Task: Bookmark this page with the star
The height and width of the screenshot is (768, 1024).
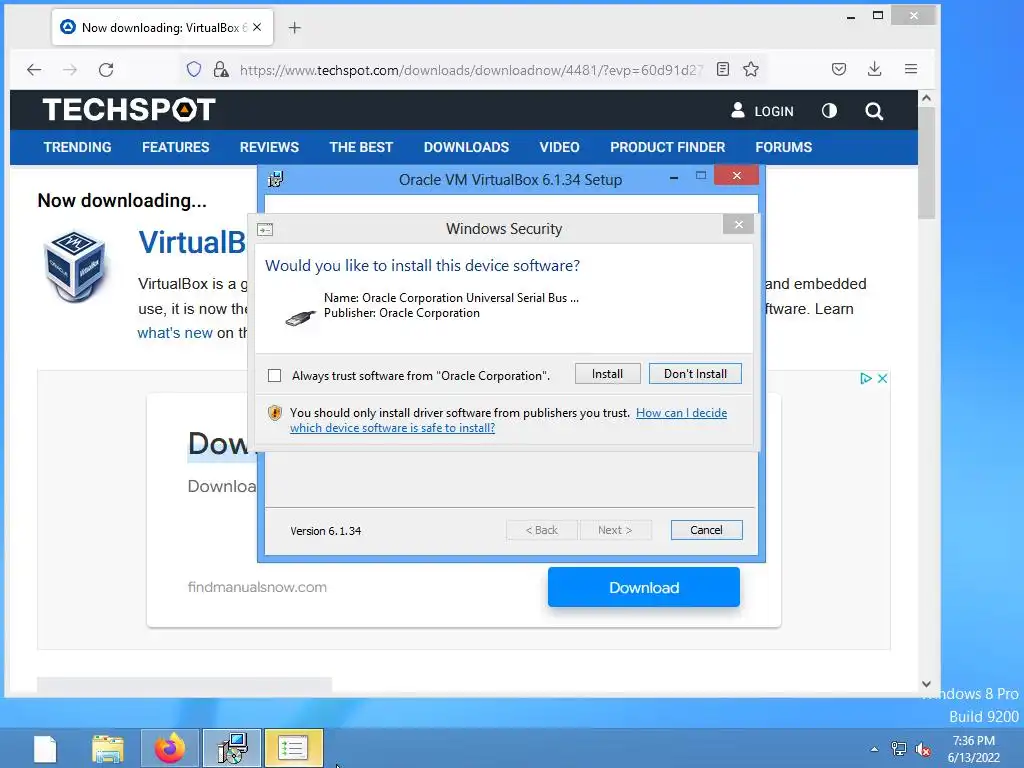Action: [751, 69]
